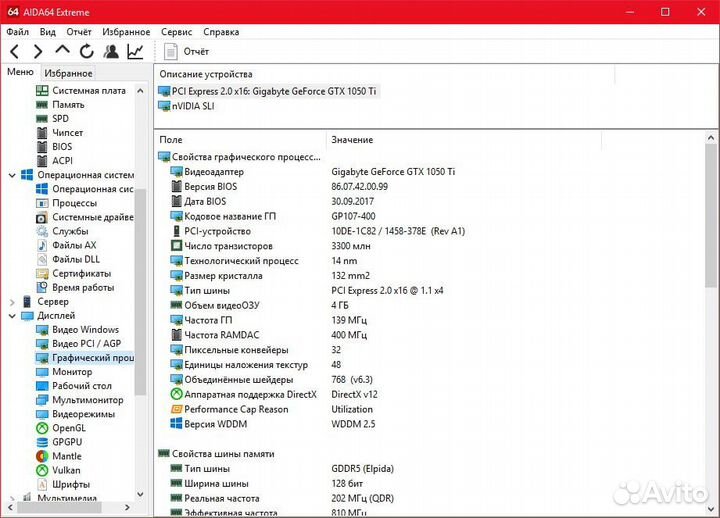This screenshot has width=720, height=518.
Task: Select the Версия WDDM row
Action: [273, 424]
